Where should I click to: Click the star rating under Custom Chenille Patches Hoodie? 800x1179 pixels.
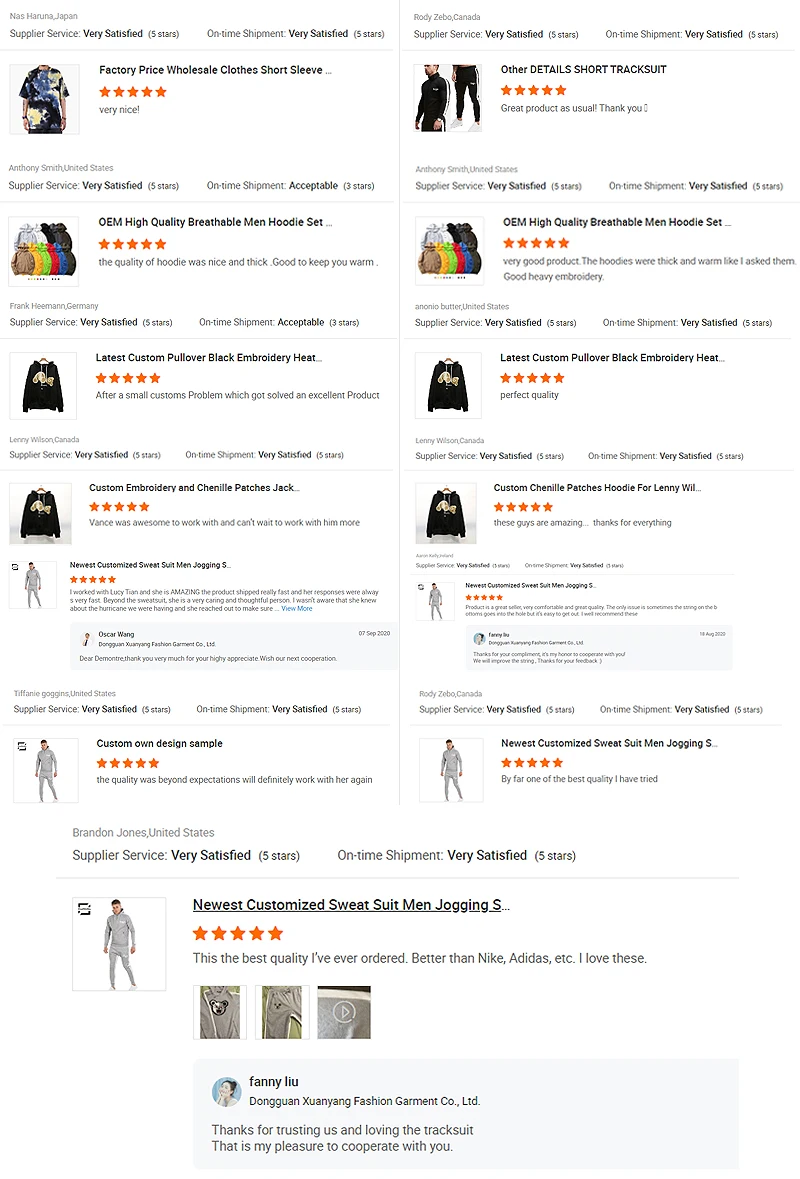[523, 507]
